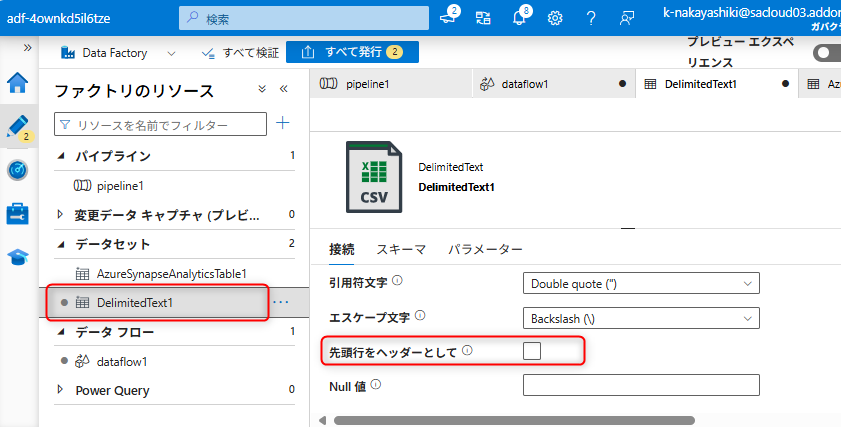Viewport: 841px width, 427px height.
Task: Select the Author pencil icon in sidebar
Action: [x=18, y=127]
